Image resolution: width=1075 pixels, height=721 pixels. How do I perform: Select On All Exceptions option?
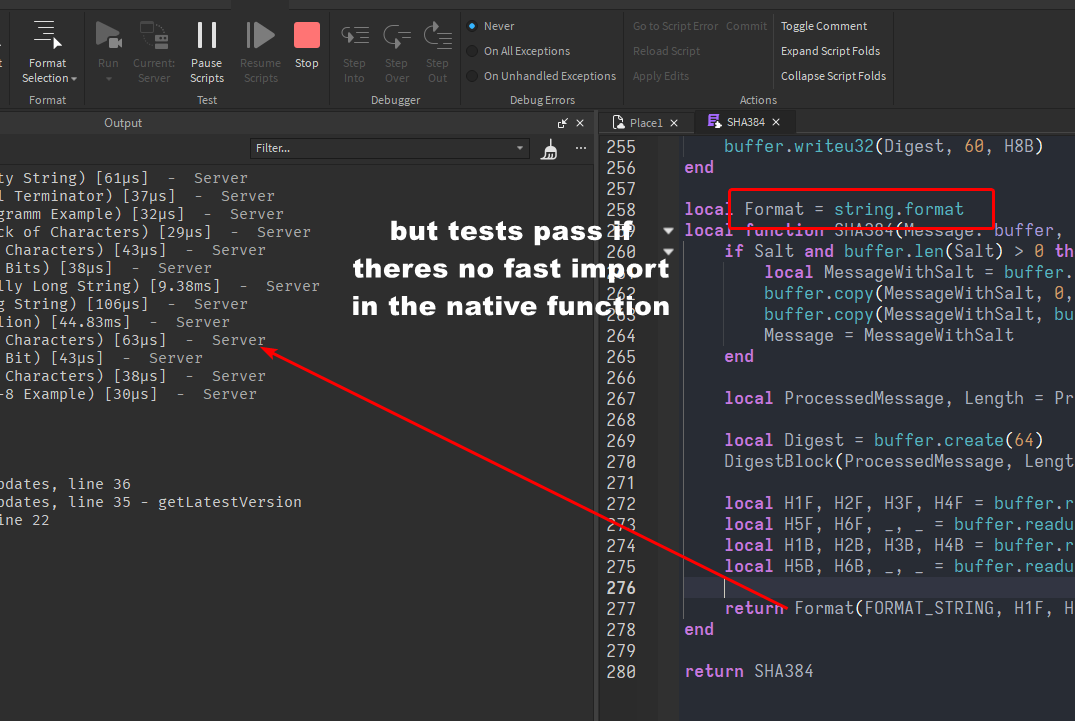point(519,51)
